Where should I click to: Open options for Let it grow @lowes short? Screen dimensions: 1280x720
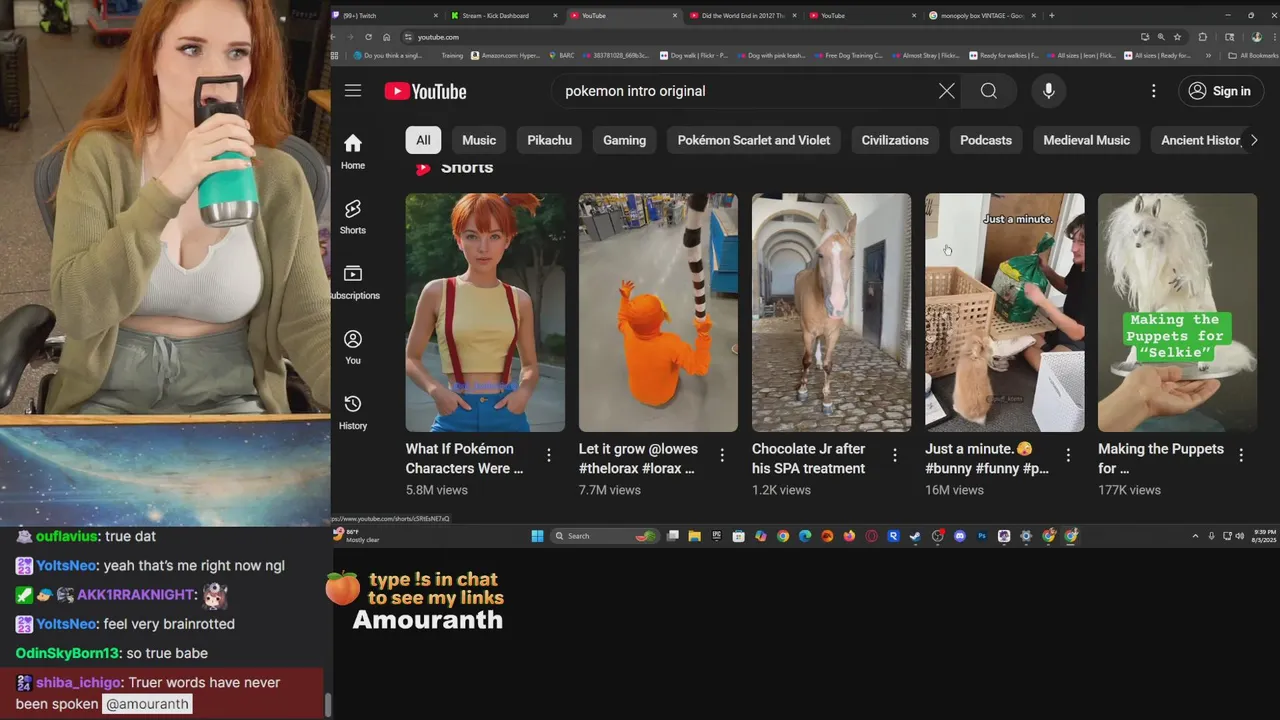coord(722,455)
